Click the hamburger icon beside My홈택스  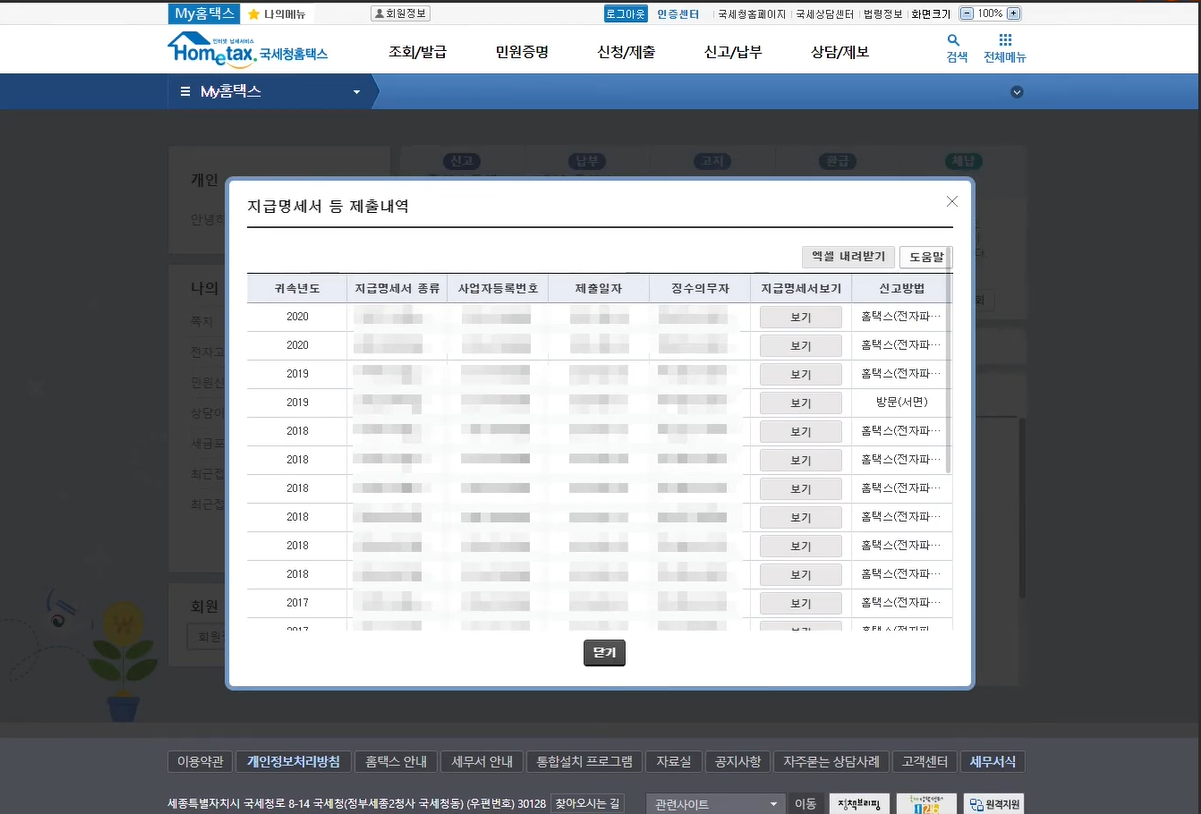coord(185,90)
